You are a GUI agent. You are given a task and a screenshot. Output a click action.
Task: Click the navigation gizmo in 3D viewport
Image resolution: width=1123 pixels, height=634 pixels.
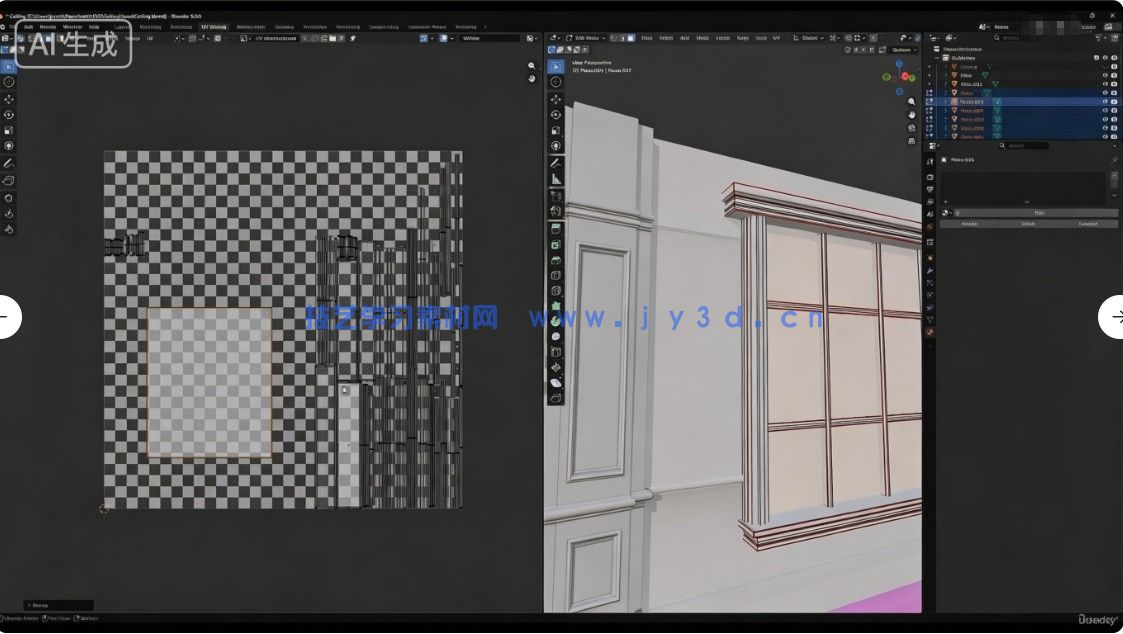(x=901, y=76)
